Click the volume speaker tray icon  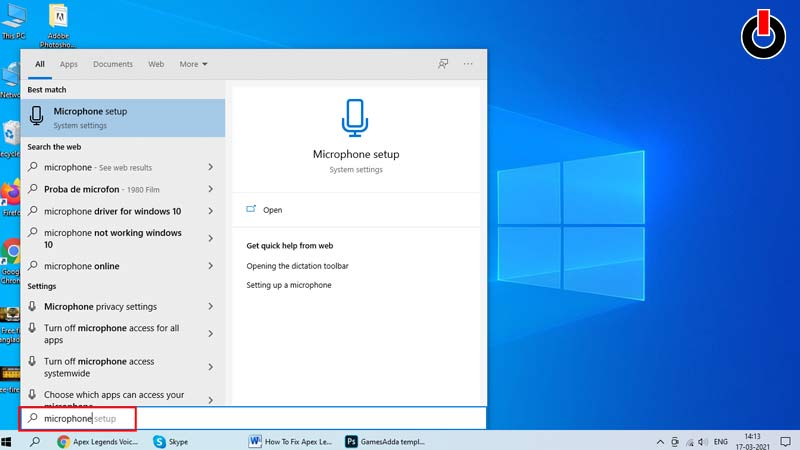coord(703,442)
